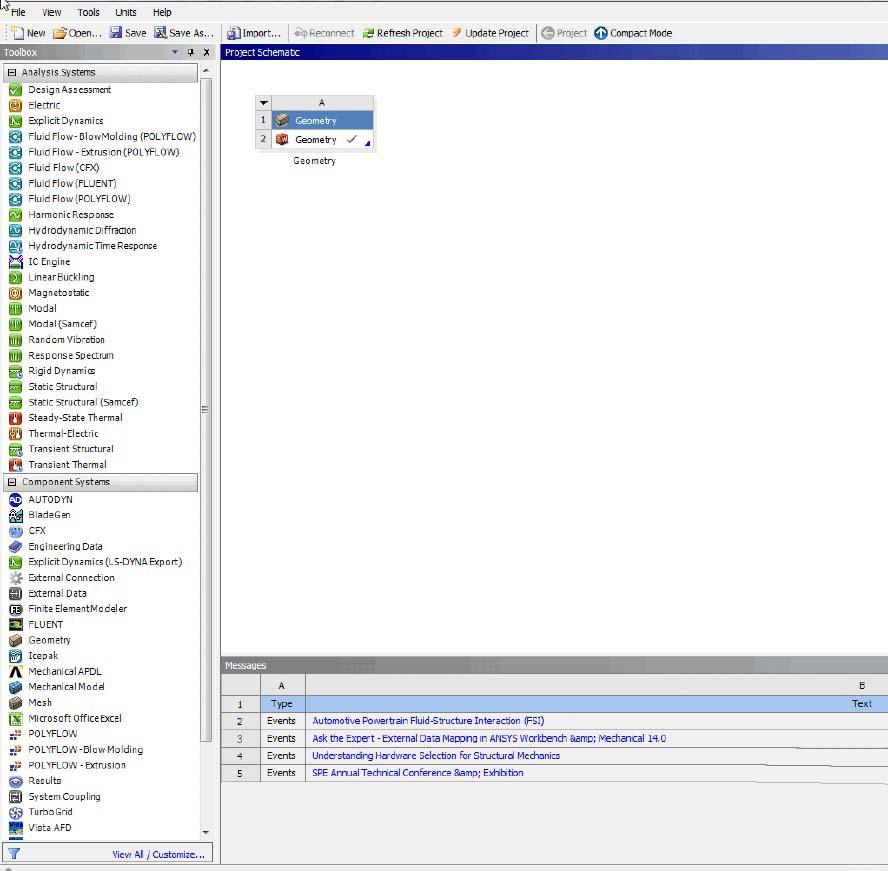
Task: Click the Update Project lightning icon
Action: pyautogui.click(x=456, y=33)
